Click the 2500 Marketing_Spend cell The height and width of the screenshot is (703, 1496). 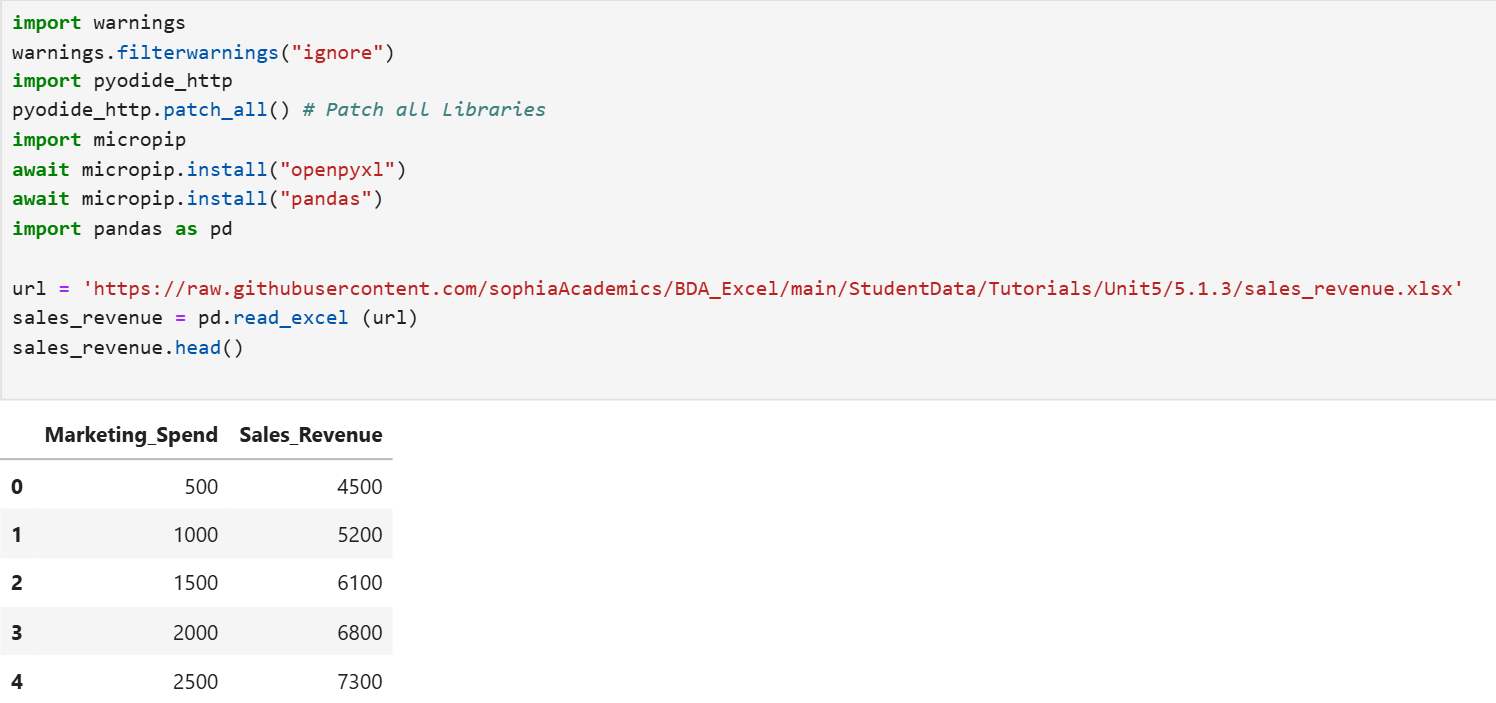195,682
